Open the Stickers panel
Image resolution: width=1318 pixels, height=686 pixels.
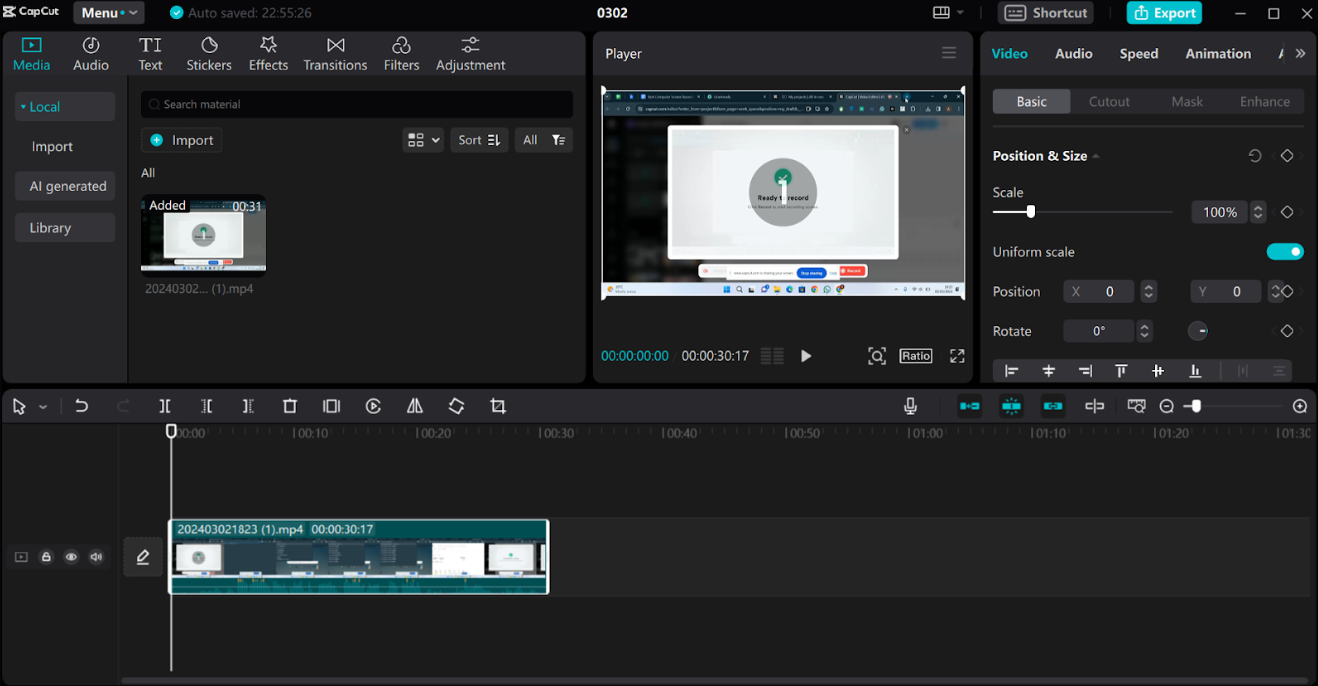click(x=209, y=54)
